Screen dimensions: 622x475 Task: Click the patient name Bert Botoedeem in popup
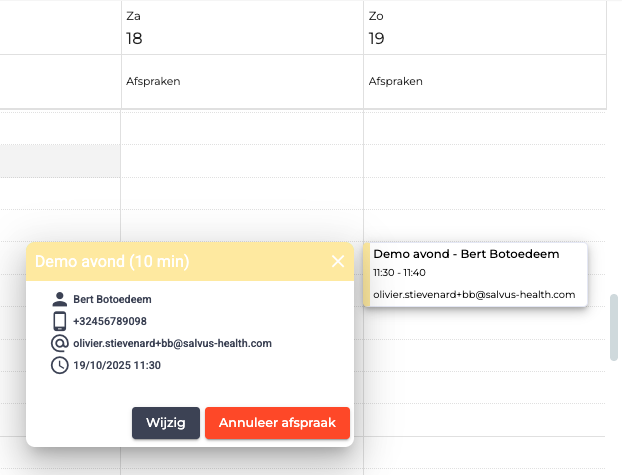[112, 299]
